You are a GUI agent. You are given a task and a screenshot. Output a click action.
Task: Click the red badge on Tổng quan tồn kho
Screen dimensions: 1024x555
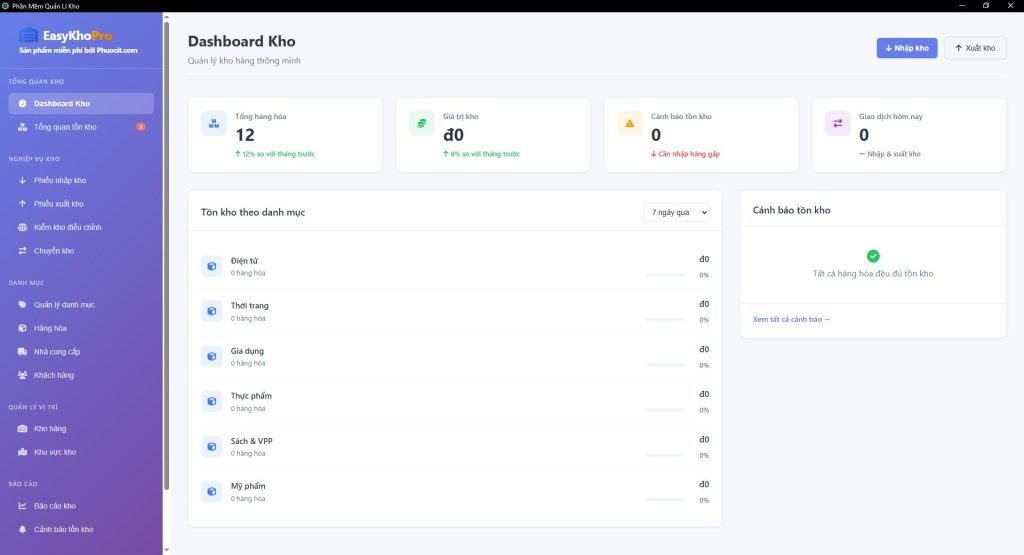(141, 127)
